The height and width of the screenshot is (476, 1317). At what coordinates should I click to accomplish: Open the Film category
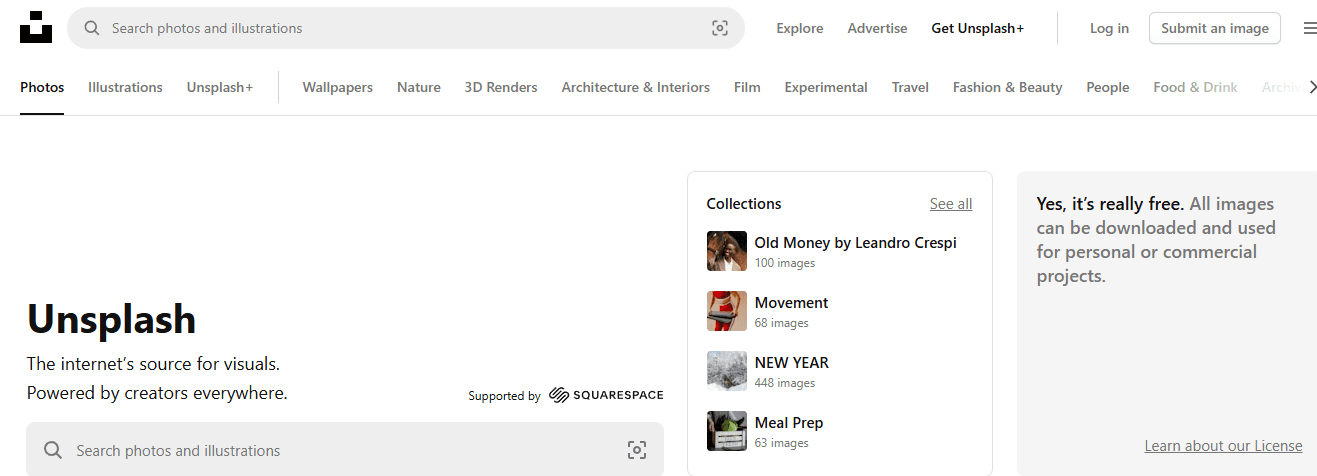(x=747, y=87)
